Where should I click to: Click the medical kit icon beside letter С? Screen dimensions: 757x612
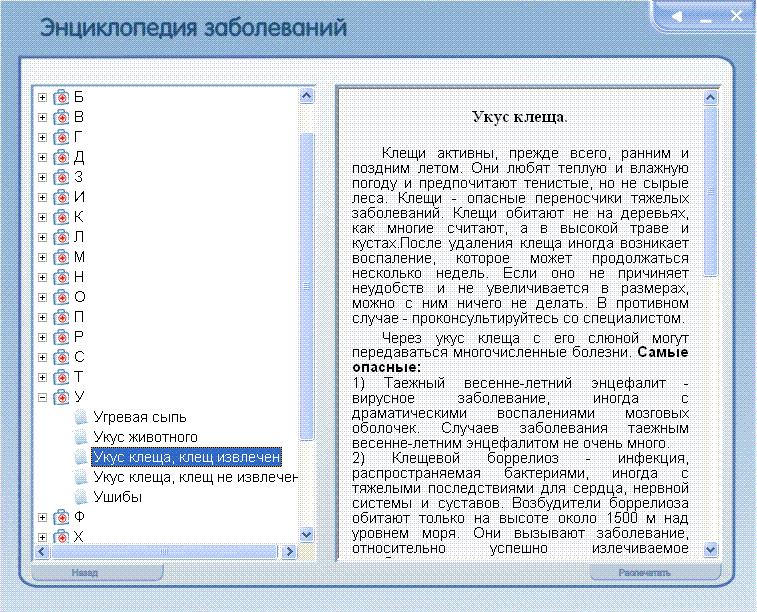61,357
